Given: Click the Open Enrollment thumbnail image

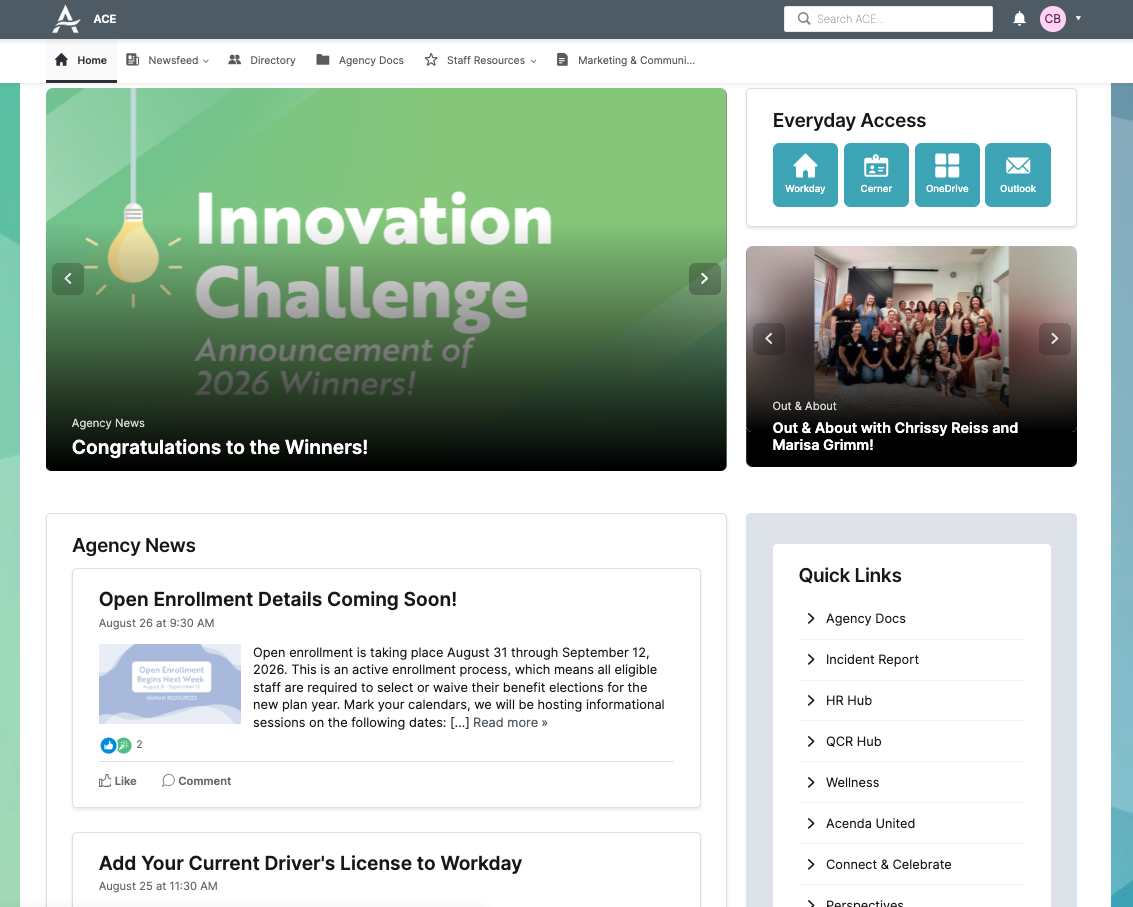Looking at the screenshot, I should point(170,684).
